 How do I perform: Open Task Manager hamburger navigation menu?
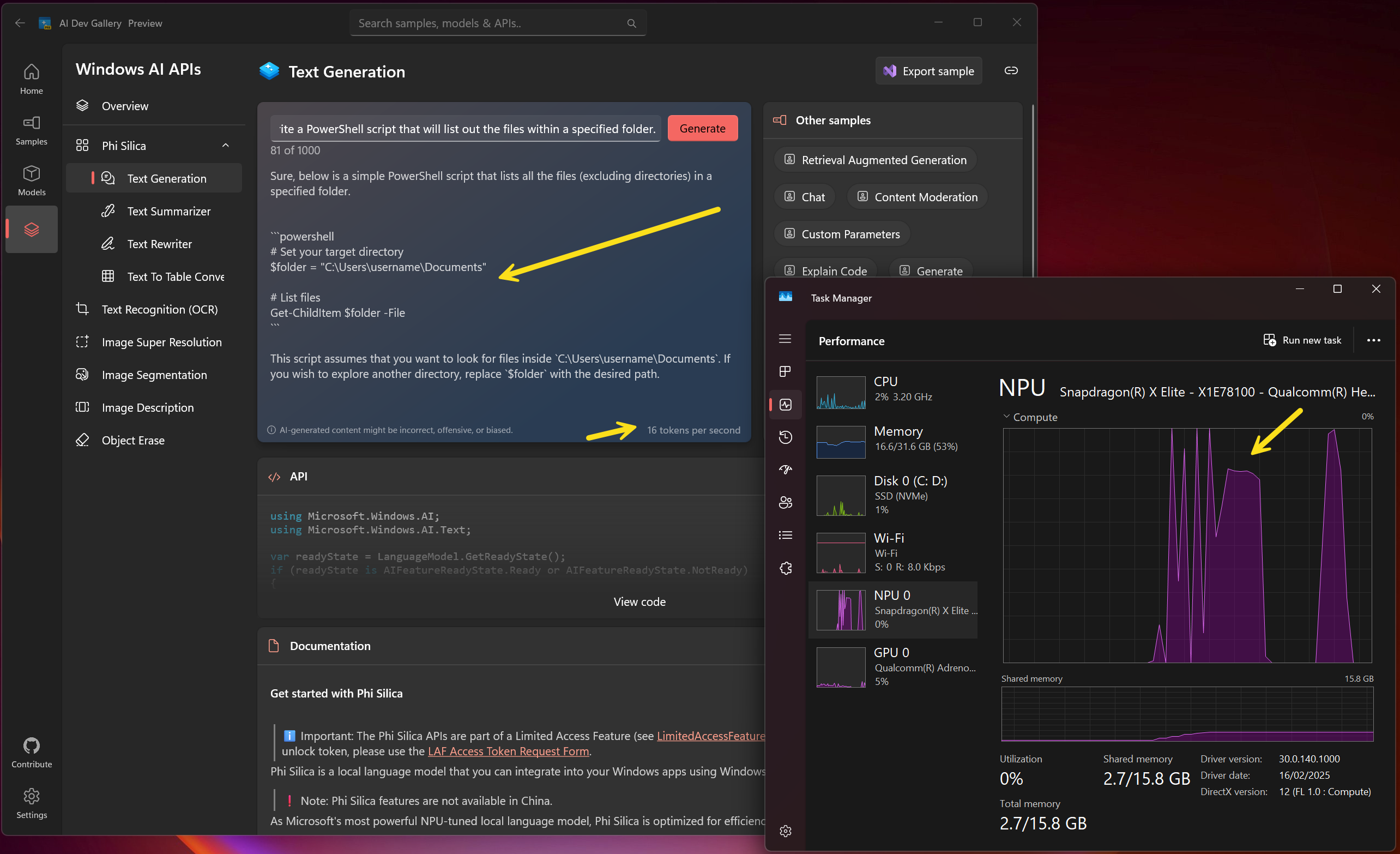(785, 339)
